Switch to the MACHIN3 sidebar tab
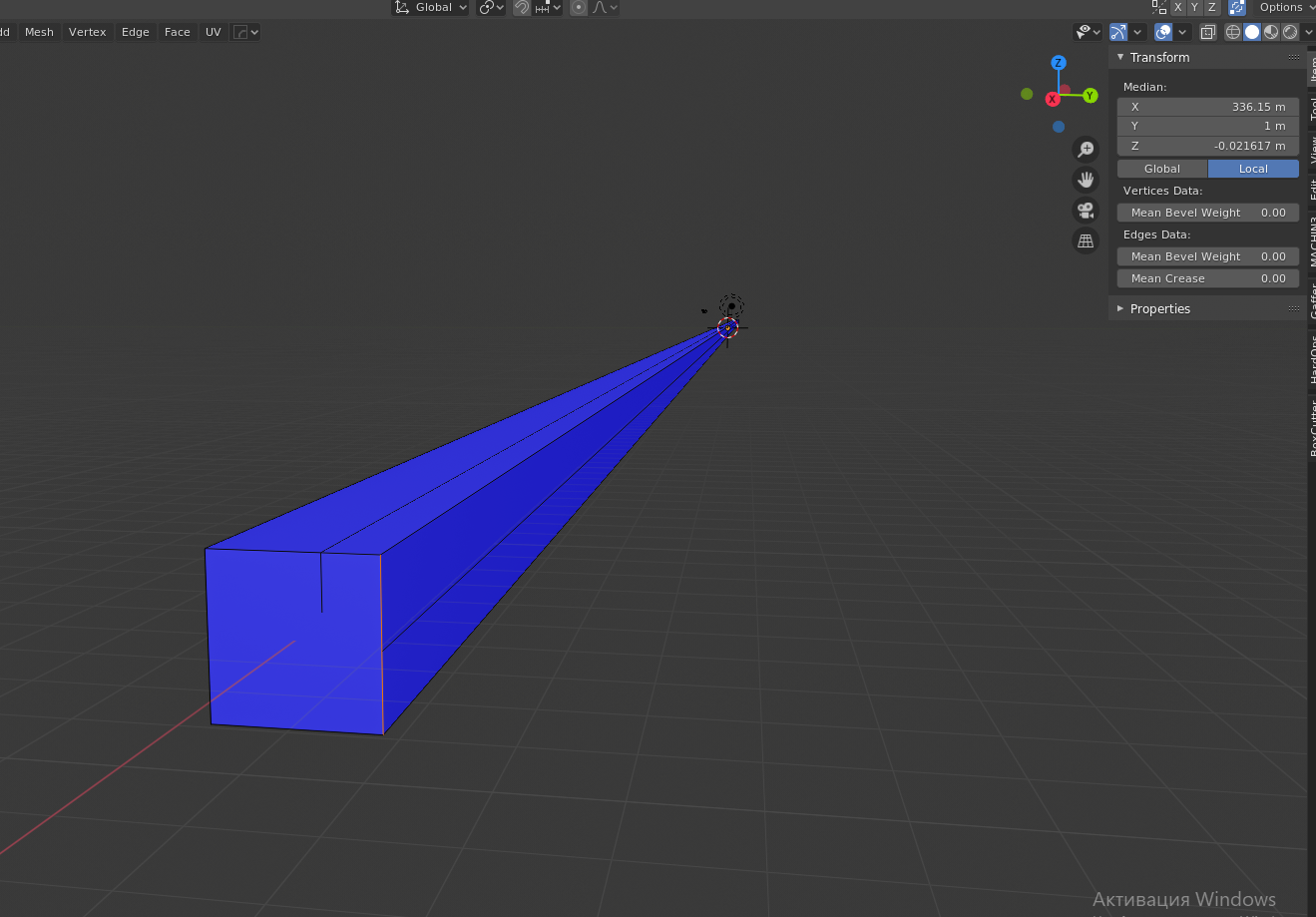This screenshot has width=1316, height=917. tap(1312, 240)
